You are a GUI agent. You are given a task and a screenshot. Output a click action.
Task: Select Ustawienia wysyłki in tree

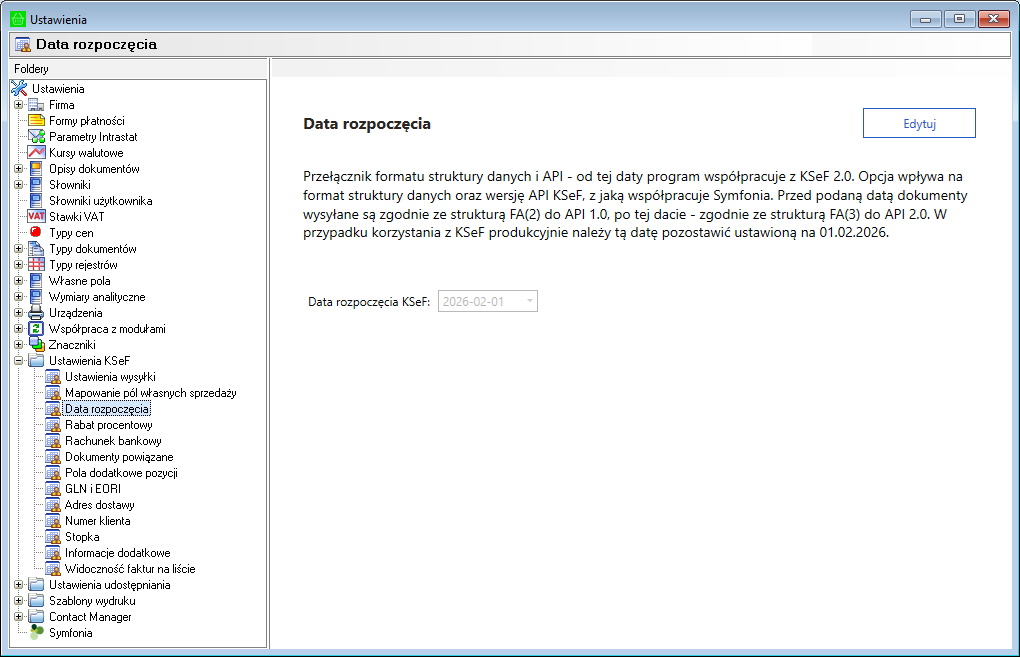[110, 377]
